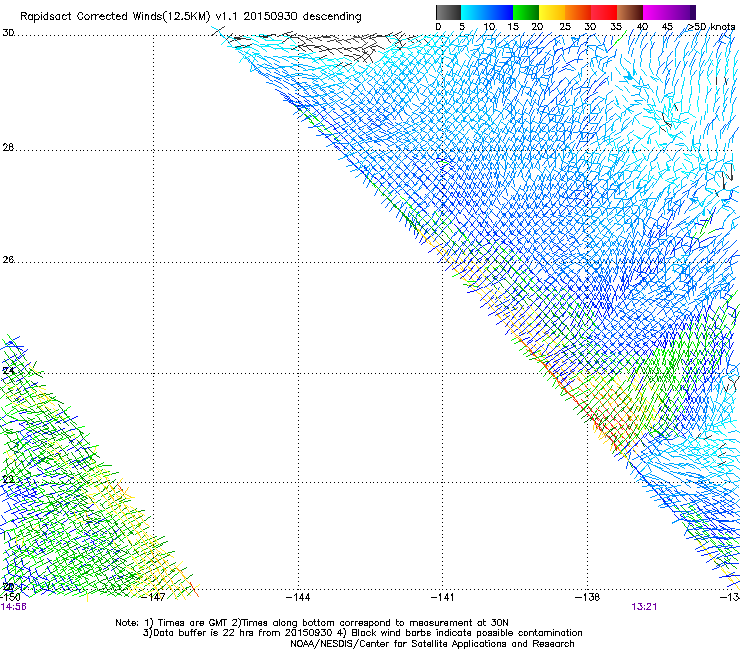Click the '10' label under the color bar
Image resolution: width=740 pixels, height=650 pixels.
[x=489, y=27]
